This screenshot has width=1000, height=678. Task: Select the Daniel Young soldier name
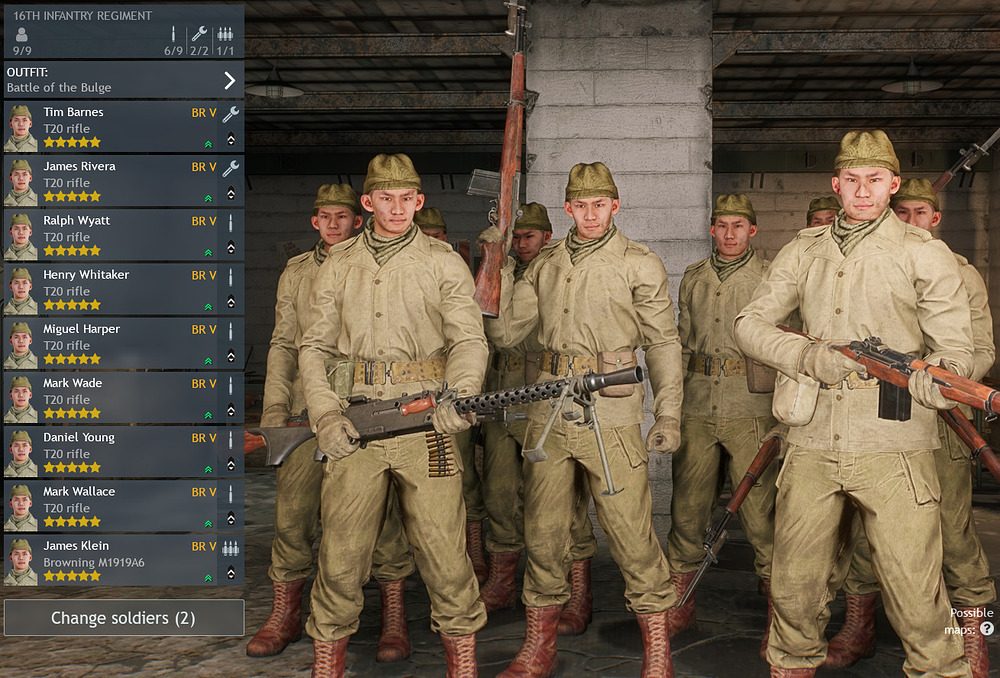79,438
